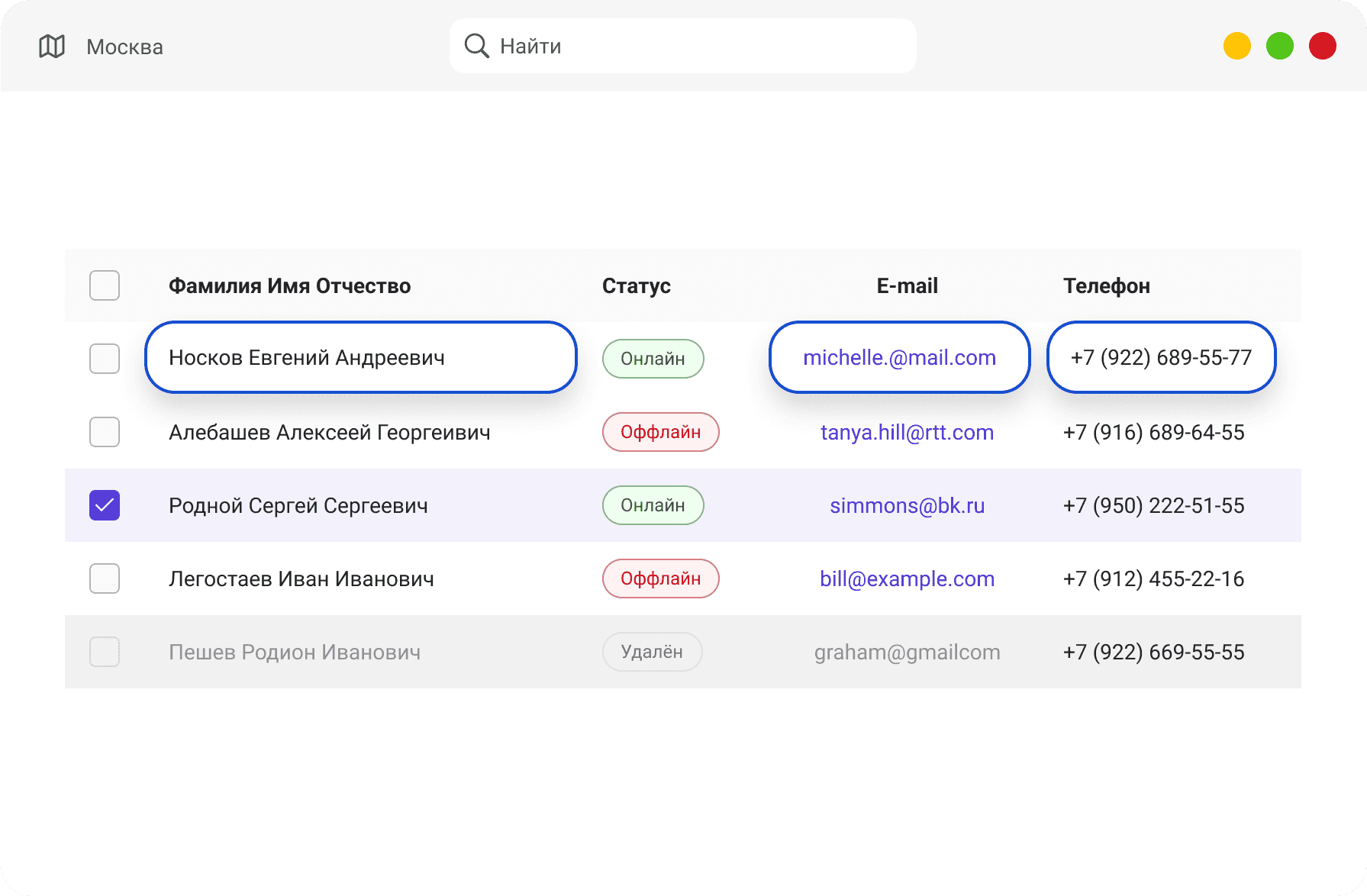Select the Алебашев Алексеей Георгиевич checkbox

105,432
